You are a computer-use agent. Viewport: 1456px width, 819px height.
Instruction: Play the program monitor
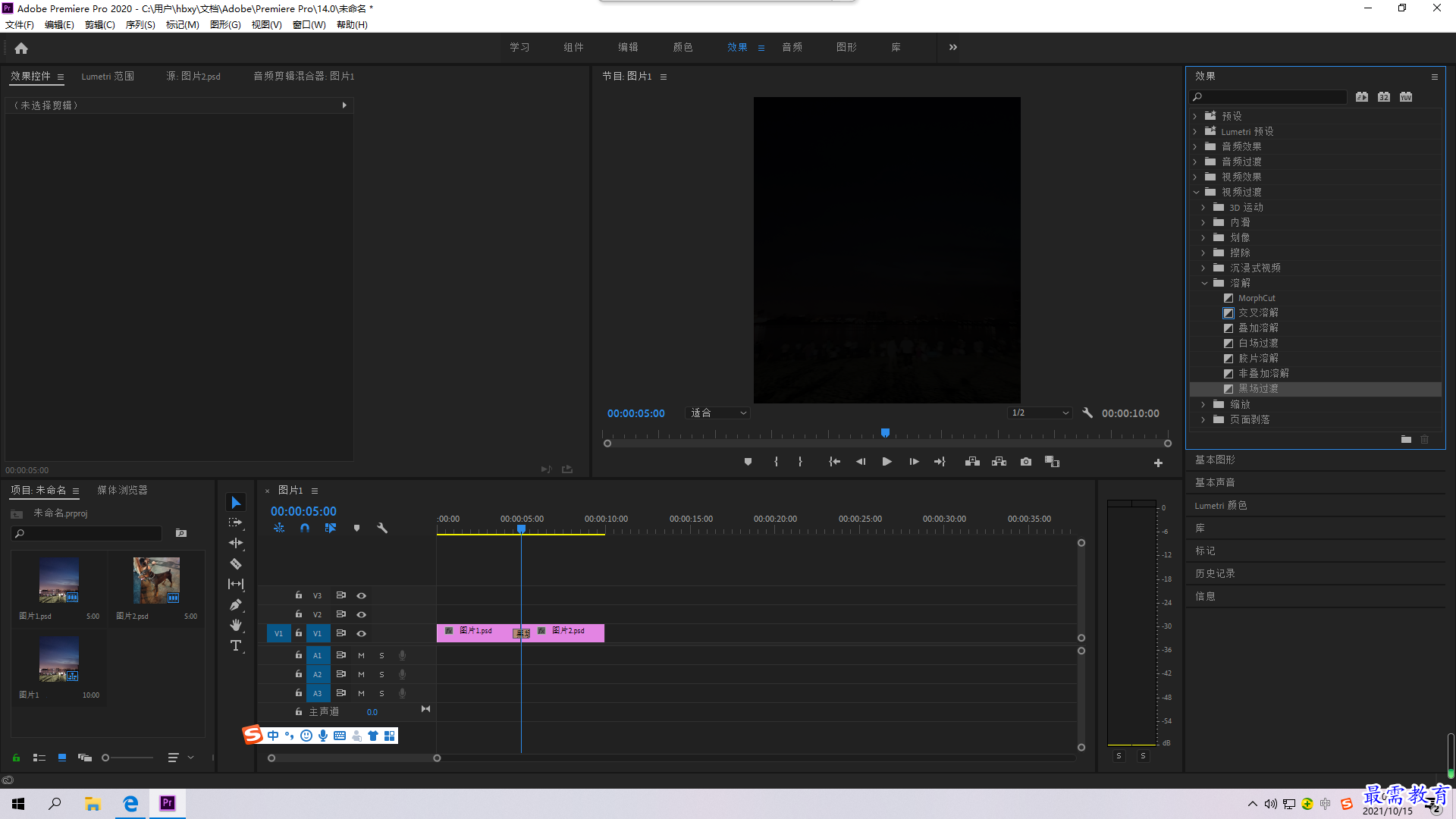886,462
